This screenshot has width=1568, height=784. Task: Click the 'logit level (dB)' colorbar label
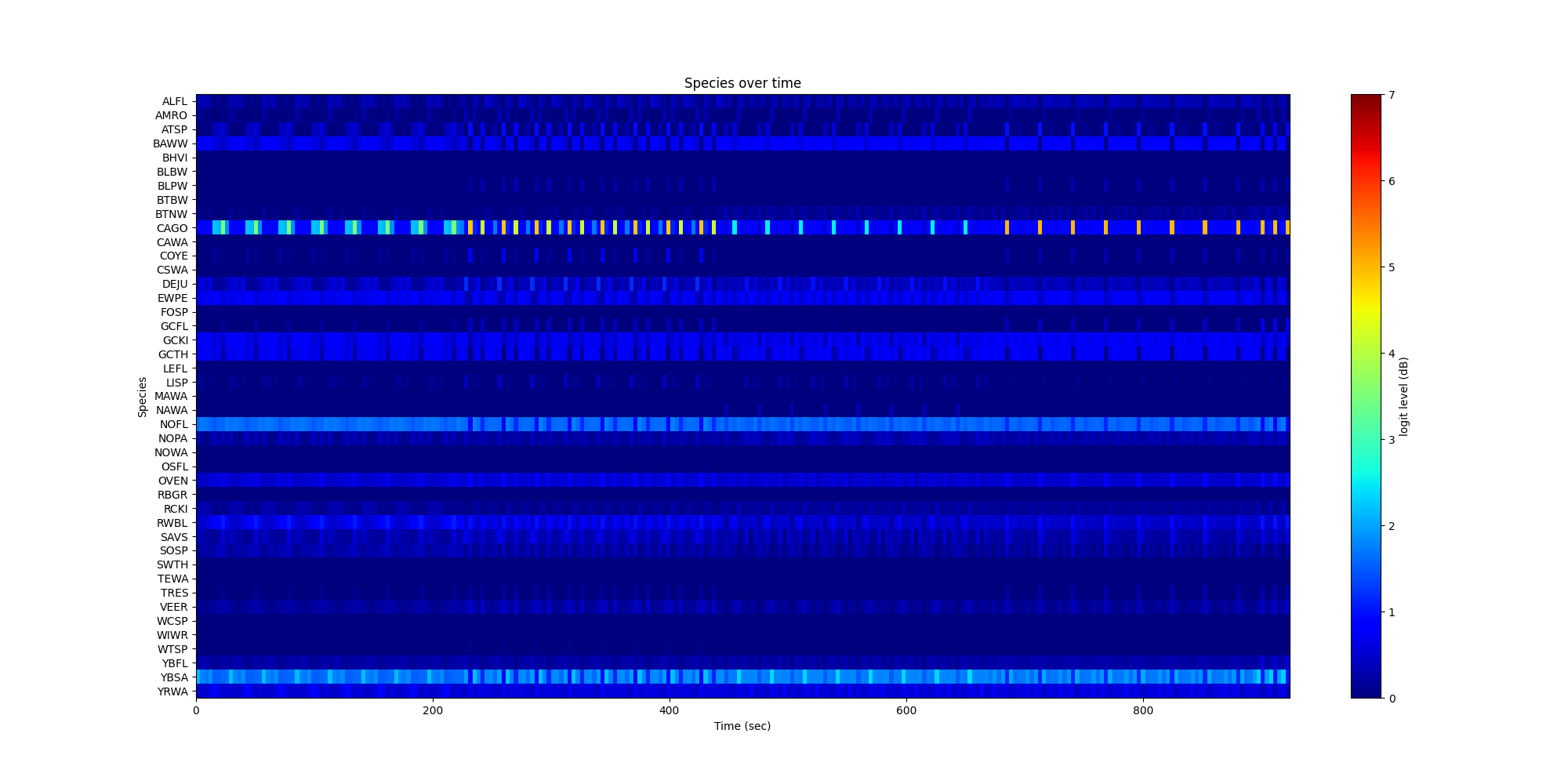[x=1403, y=397]
